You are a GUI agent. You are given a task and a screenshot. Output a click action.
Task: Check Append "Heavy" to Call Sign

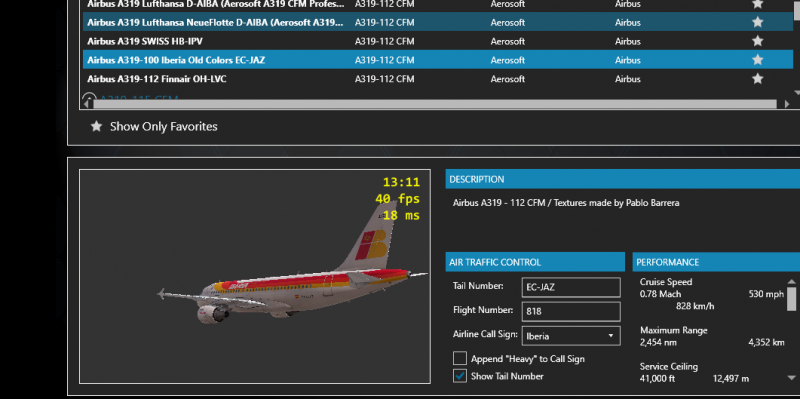click(x=460, y=358)
